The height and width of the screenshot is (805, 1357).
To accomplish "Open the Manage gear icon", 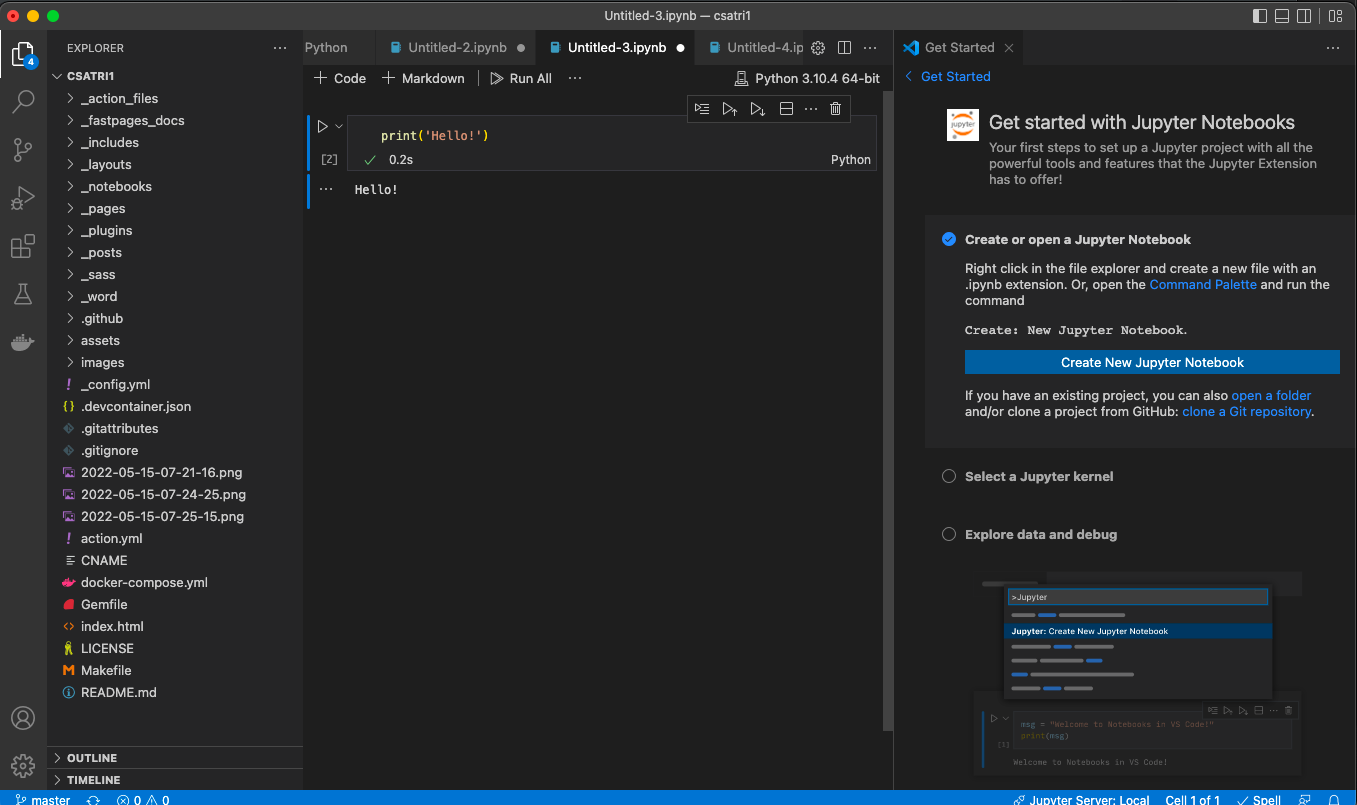I will coord(23,765).
